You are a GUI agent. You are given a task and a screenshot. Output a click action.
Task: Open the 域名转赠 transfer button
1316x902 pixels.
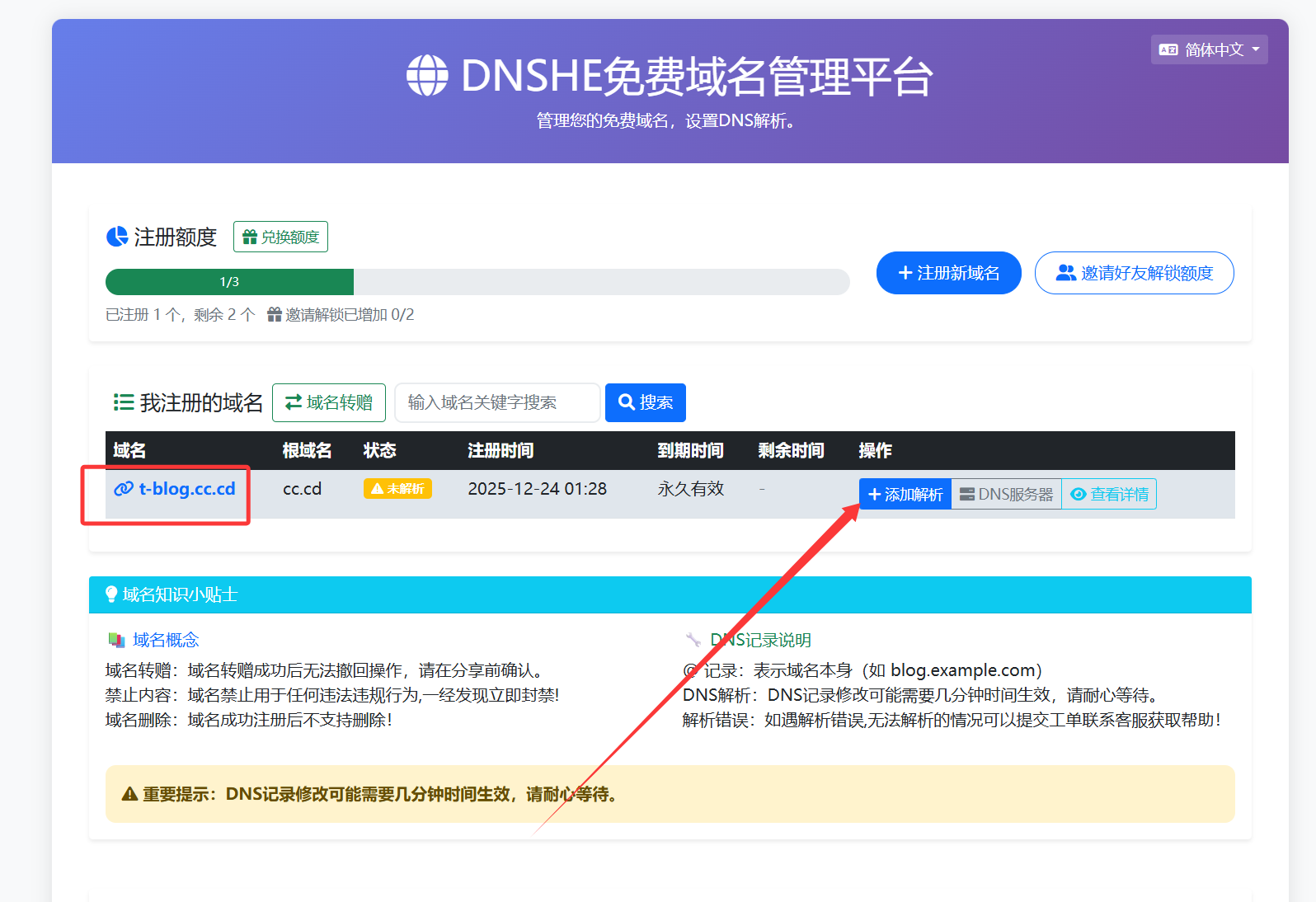point(329,402)
